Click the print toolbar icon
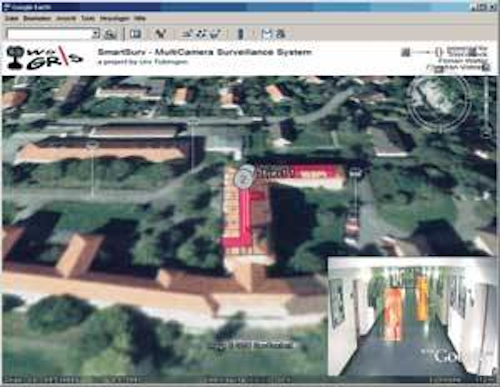This screenshot has height=387, width=500. tap(281, 33)
